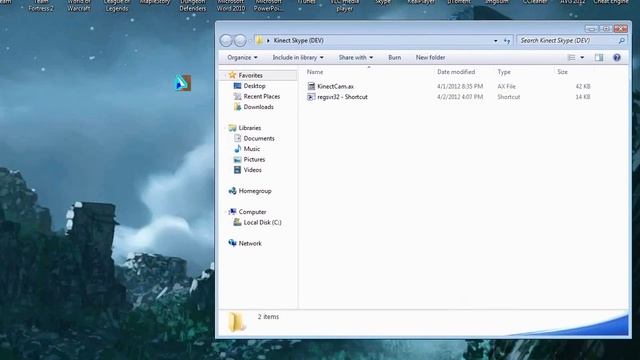Click the refresh button beside address bar
The height and width of the screenshot is (360, 640).
[x=507, y=40]
